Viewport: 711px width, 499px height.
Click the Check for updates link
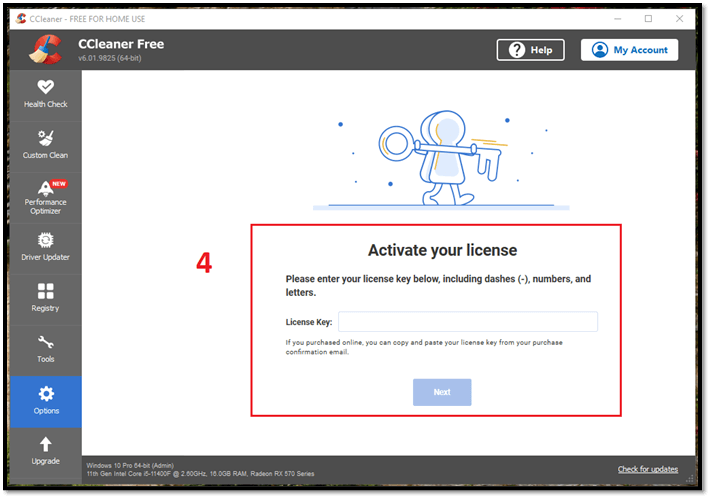(648, 469)
